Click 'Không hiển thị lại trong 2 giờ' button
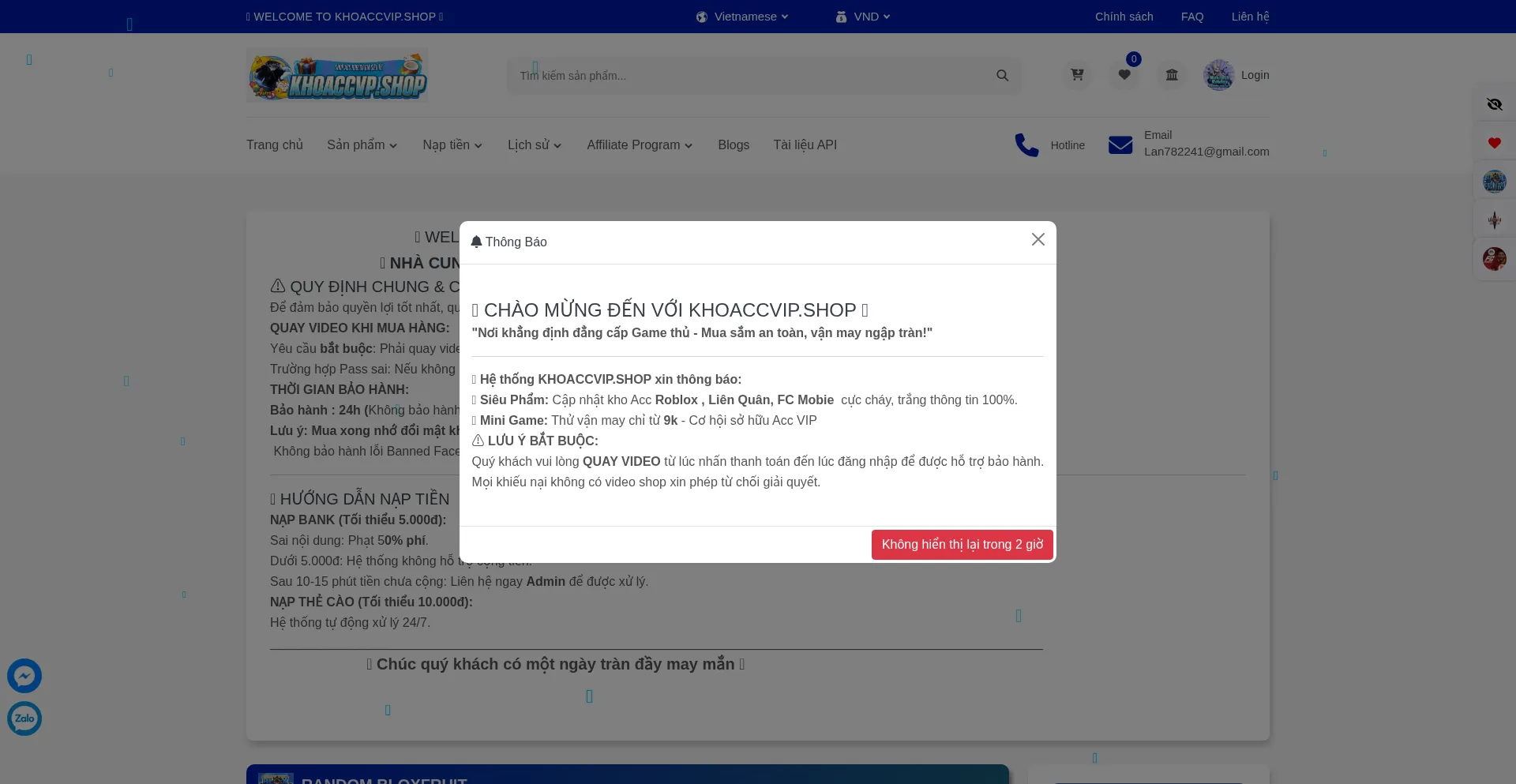Viewport: 1516px width, 784px height. [x=963, y=545]
